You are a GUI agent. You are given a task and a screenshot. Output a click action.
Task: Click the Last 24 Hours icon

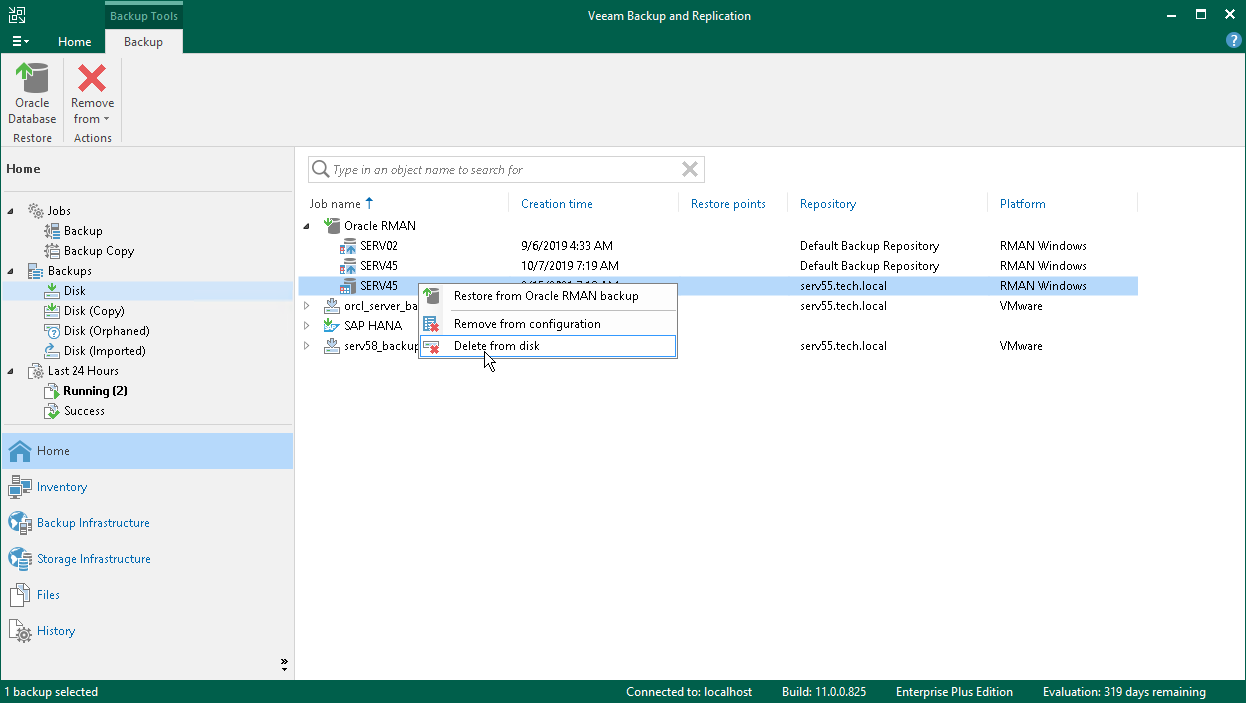click(x=35, y=371)
